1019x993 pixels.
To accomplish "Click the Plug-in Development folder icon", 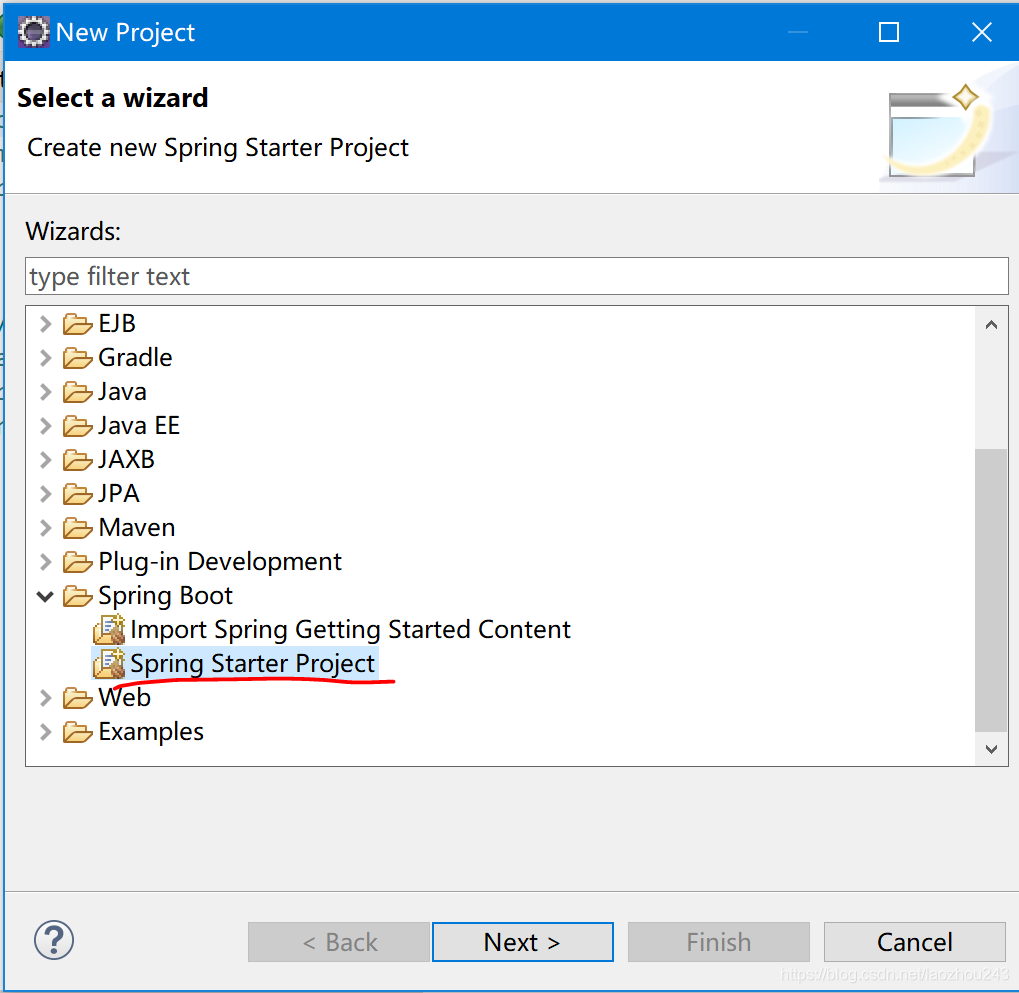I will (x=77, y=561).
